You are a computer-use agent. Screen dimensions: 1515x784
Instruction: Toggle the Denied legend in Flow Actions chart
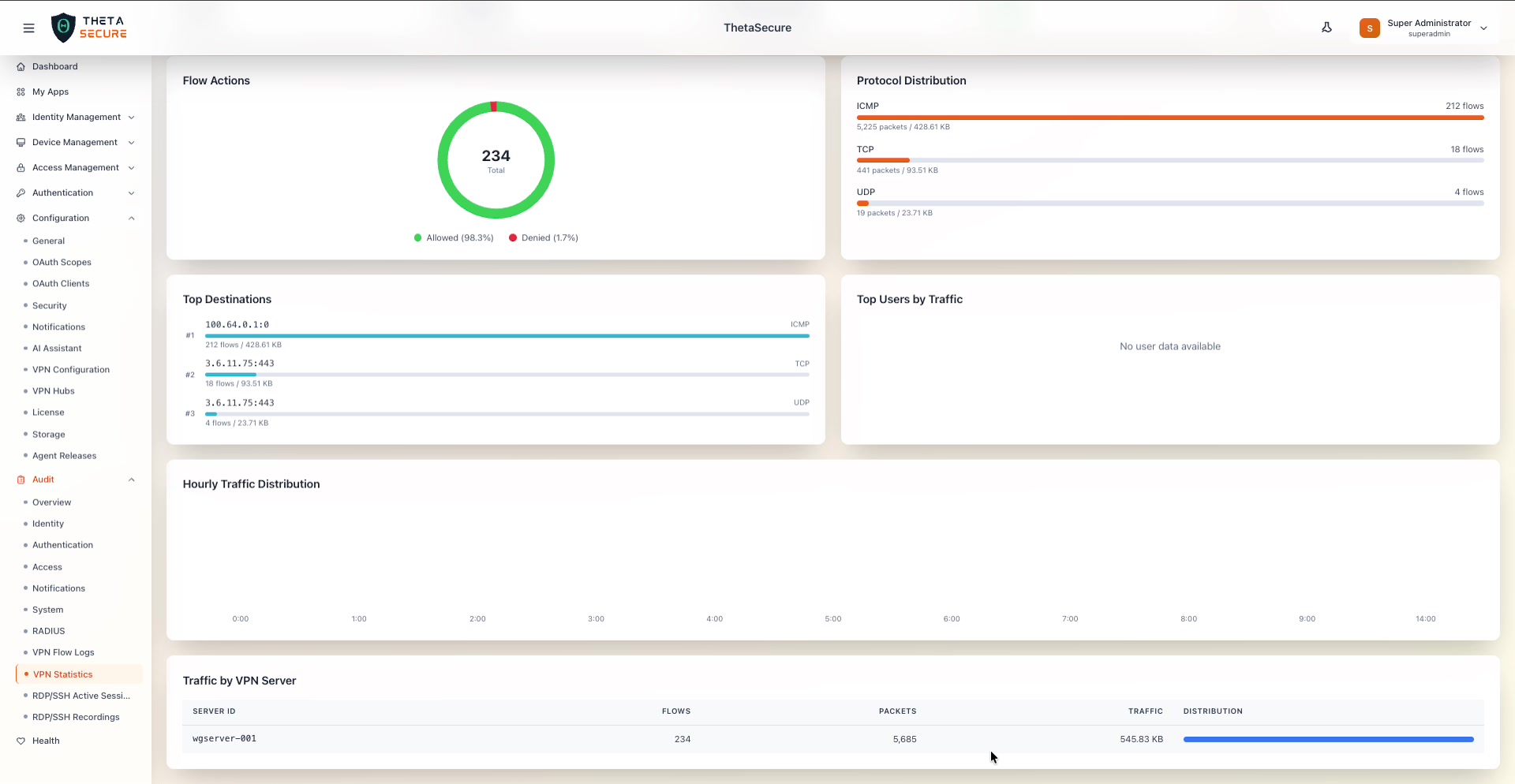[x=543, y=237]
